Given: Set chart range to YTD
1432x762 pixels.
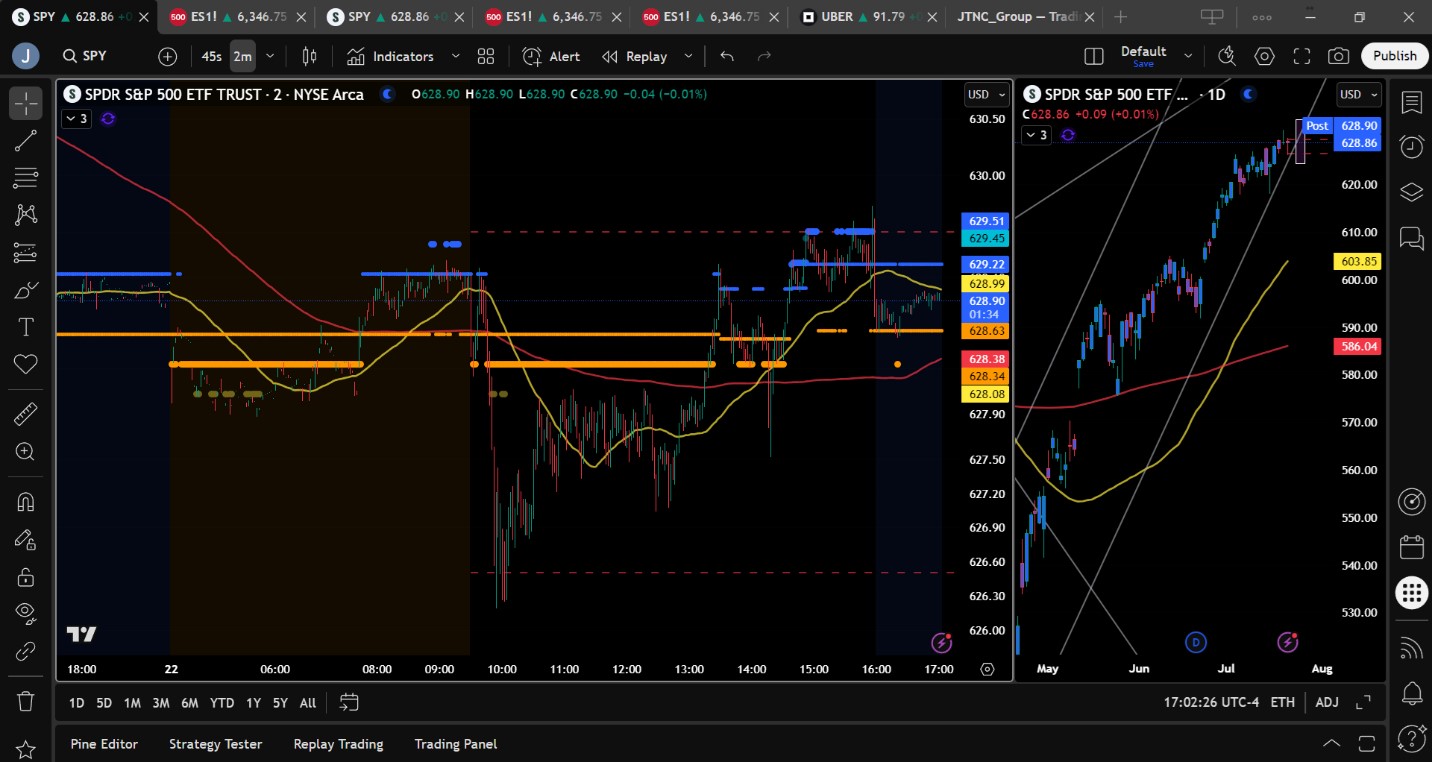Looking at the screenshot, I should [x=222, y=702].
